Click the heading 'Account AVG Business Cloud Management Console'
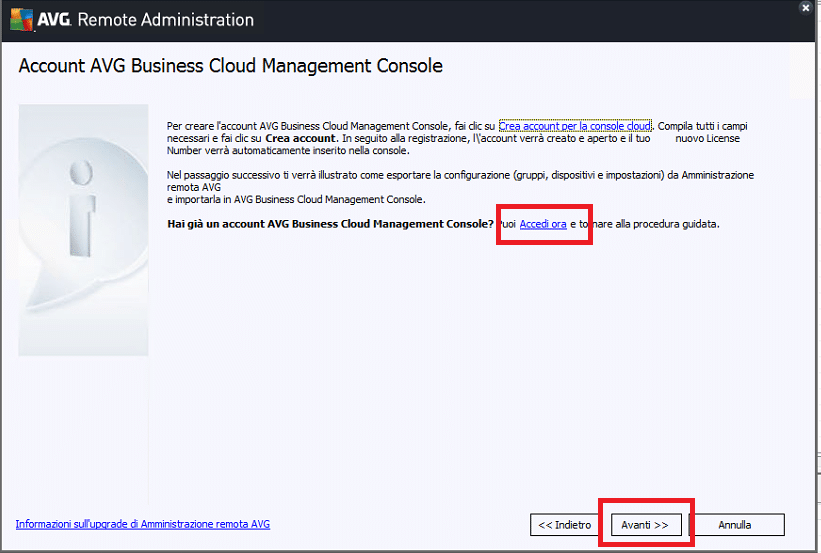 click(230, 66)
